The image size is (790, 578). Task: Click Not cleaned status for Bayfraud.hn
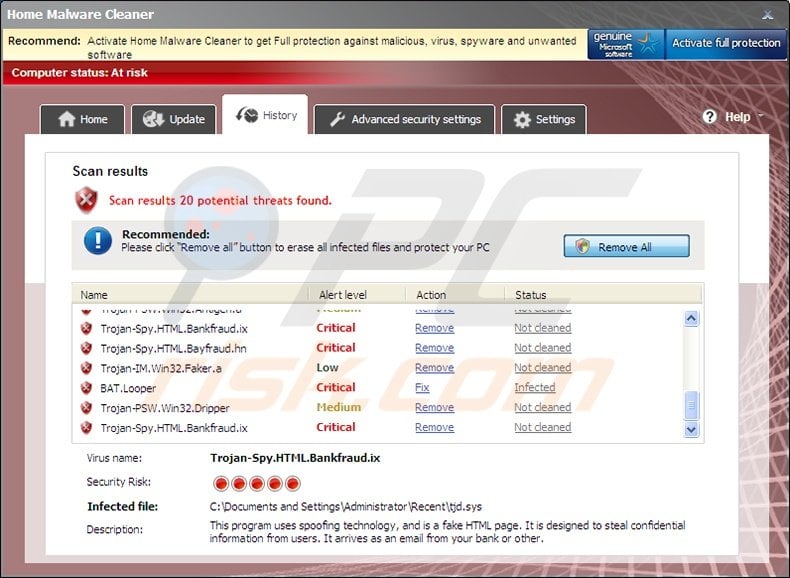point(543,348)
